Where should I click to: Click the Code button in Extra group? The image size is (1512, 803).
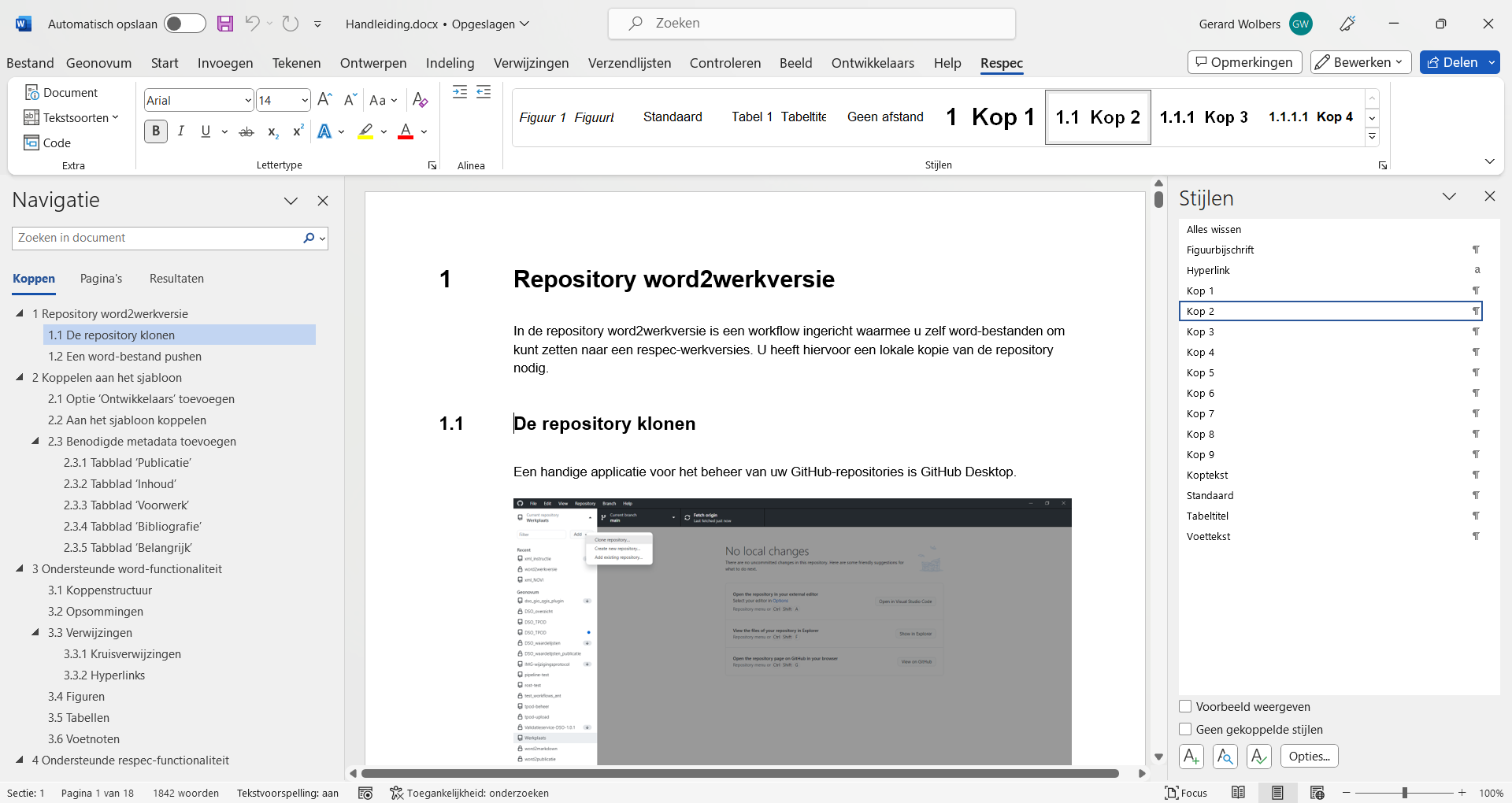[47, 142]
